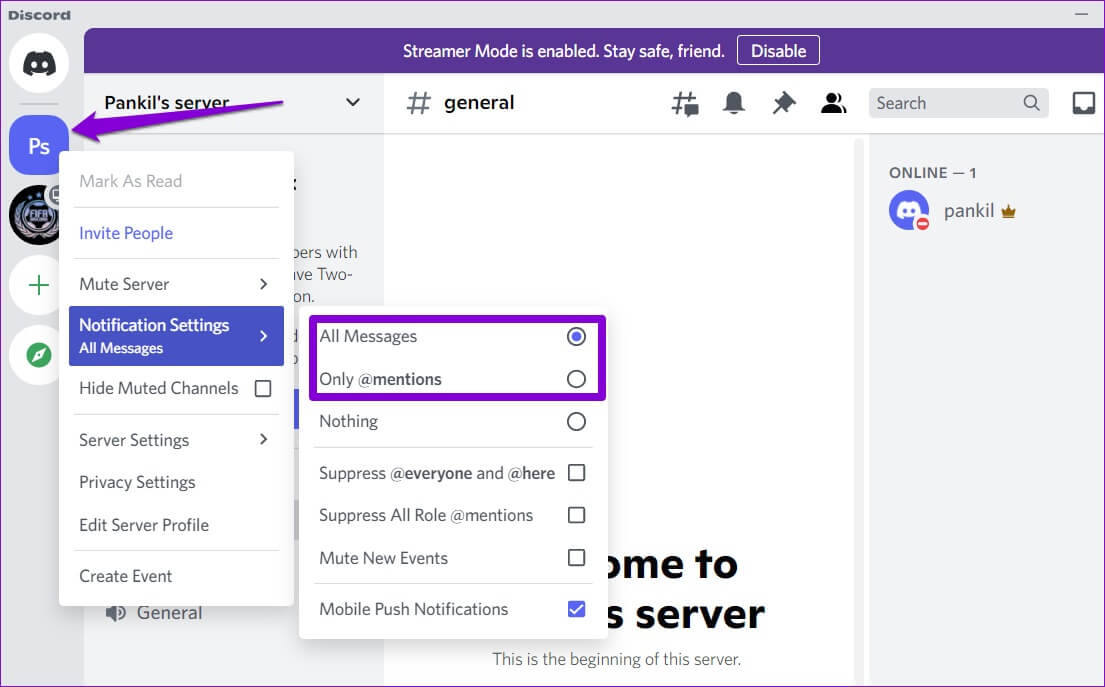The height and width of the screenshot is (687, 1105).
Task: Add a server with plus icon
Action: (x=38, y=285)
